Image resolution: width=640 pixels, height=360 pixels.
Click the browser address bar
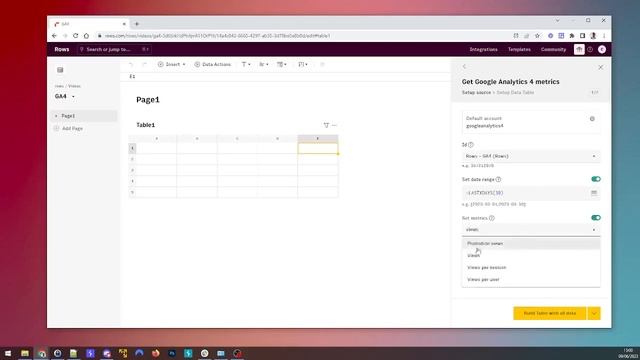tap(302, 36)
